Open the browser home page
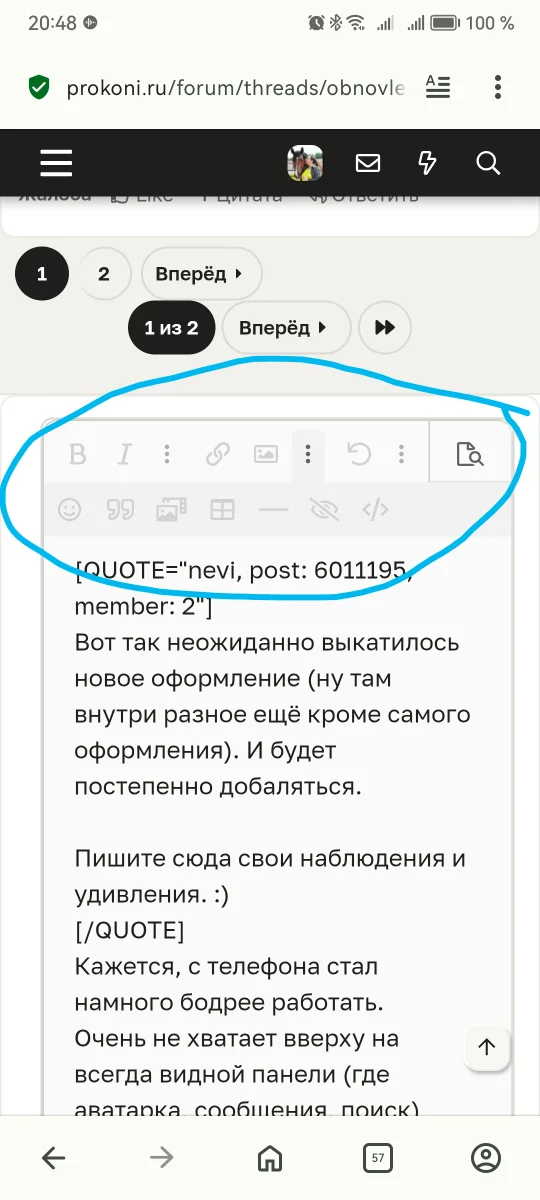 [270, 1158]
